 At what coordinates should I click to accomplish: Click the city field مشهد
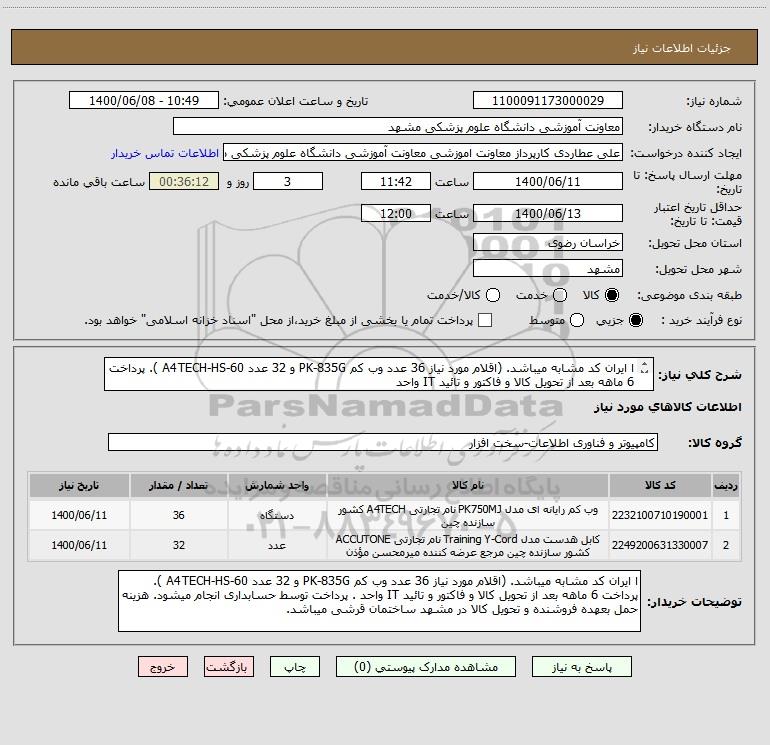pos(548,269)
